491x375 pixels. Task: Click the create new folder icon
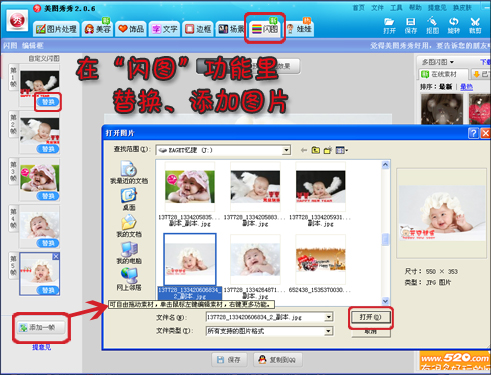click(328, 150)
